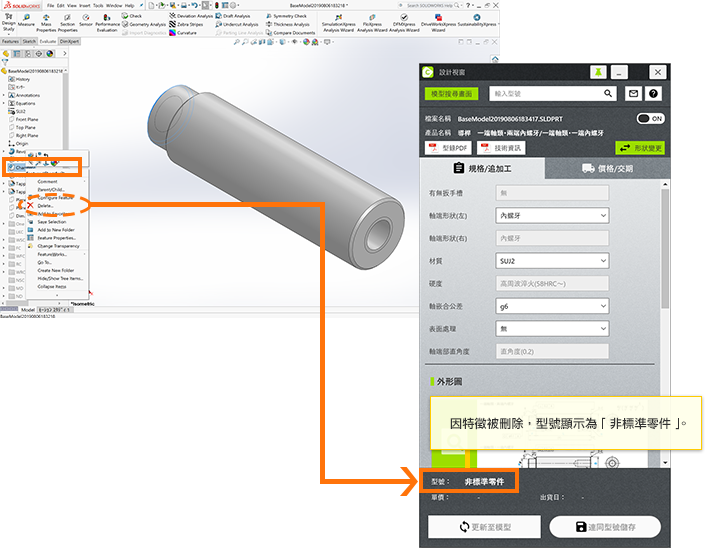Click the Measure tool icon

coord(26,20)
